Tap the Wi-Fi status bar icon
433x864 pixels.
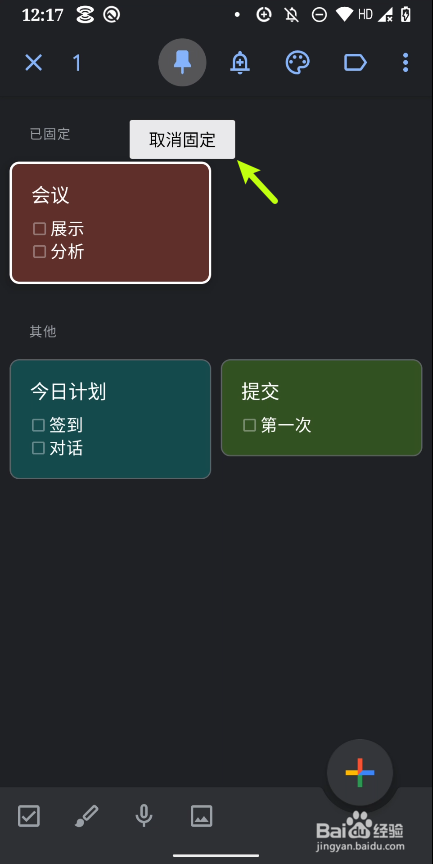(344, 15)
